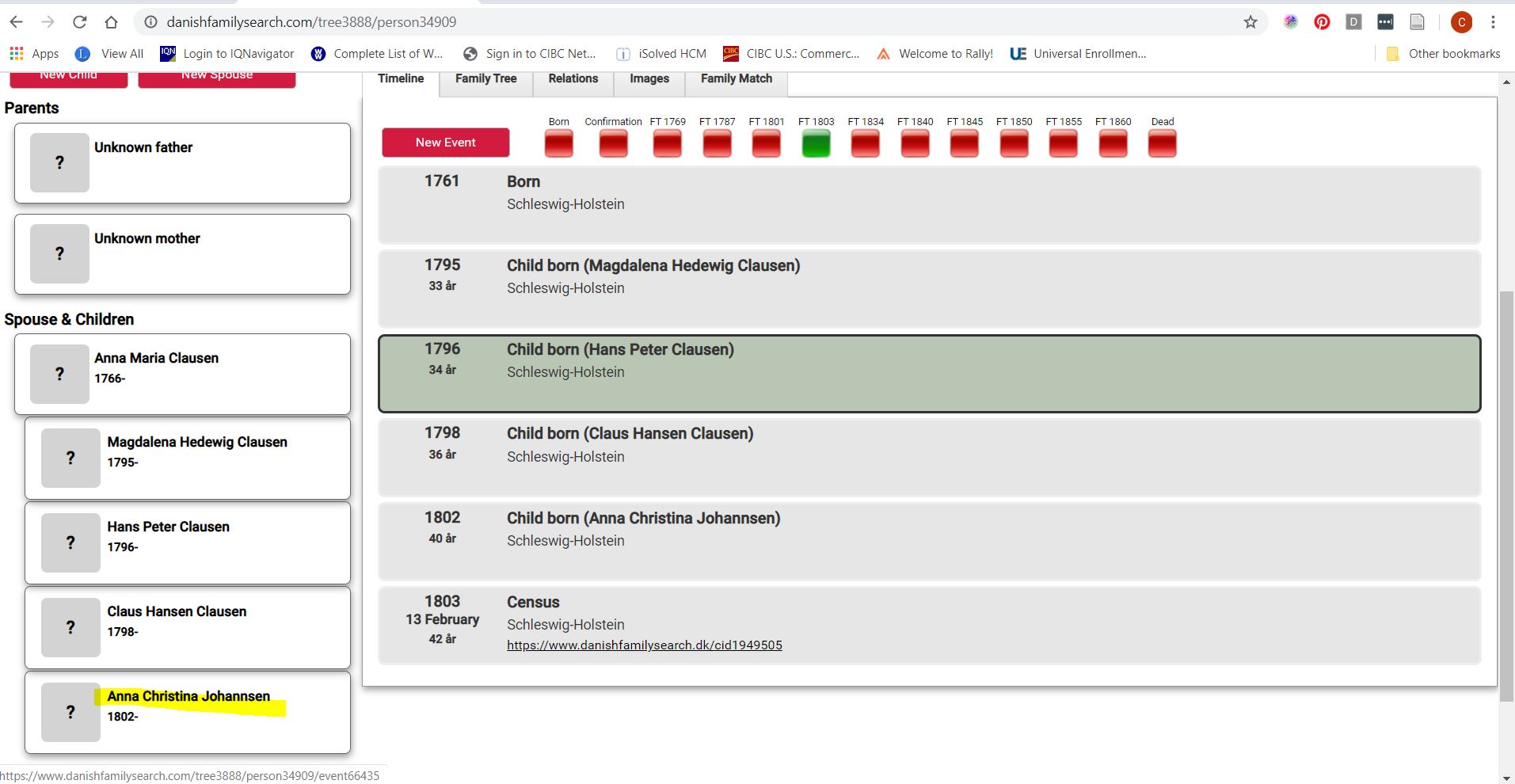Open the Apps grid shortcut
1515x784 pixels.
tap(17, 53)
